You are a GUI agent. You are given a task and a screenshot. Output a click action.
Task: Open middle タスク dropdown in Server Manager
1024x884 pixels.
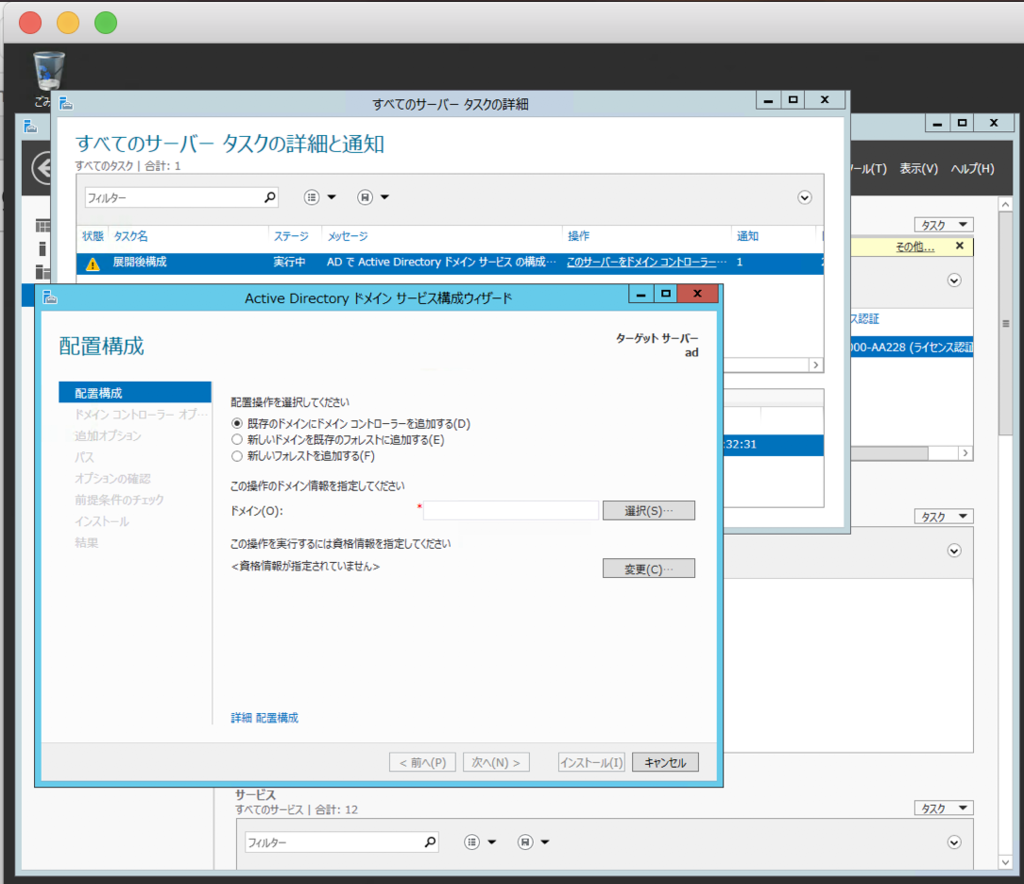(944, 516)
